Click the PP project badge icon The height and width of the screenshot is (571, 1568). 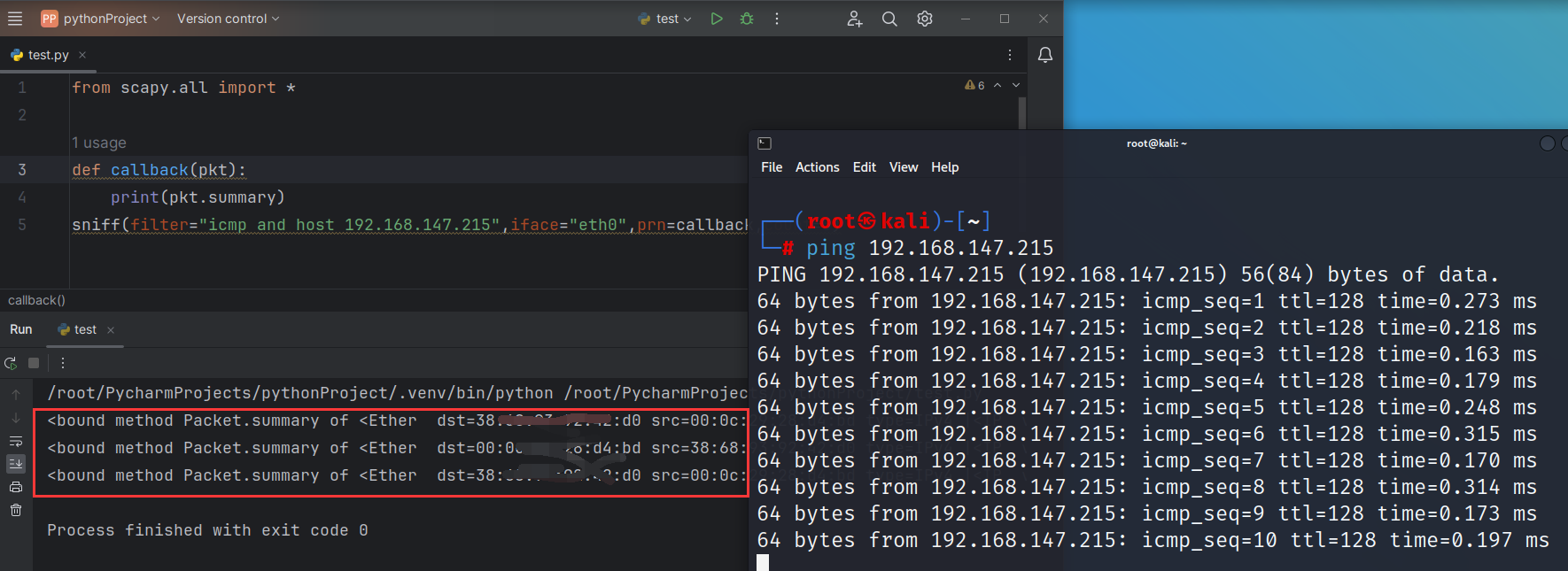(50, 19)
